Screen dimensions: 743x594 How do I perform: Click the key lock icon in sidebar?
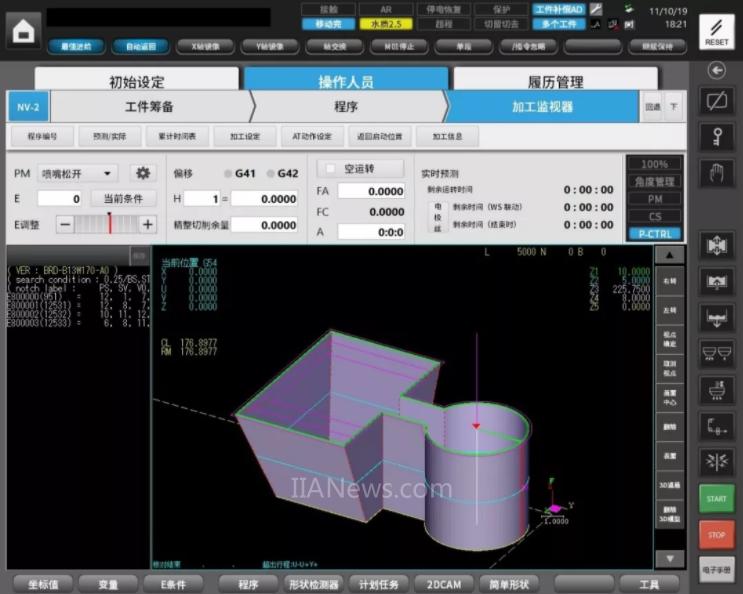click(716, 136)
